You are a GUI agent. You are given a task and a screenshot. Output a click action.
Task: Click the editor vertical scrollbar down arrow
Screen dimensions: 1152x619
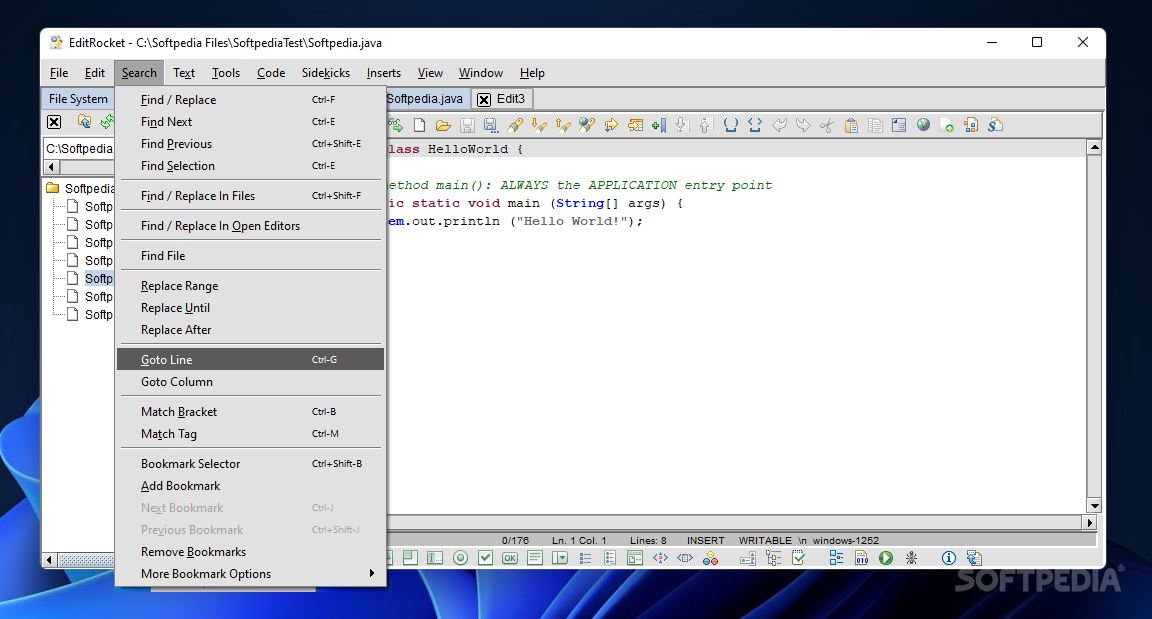(1094, 505)
